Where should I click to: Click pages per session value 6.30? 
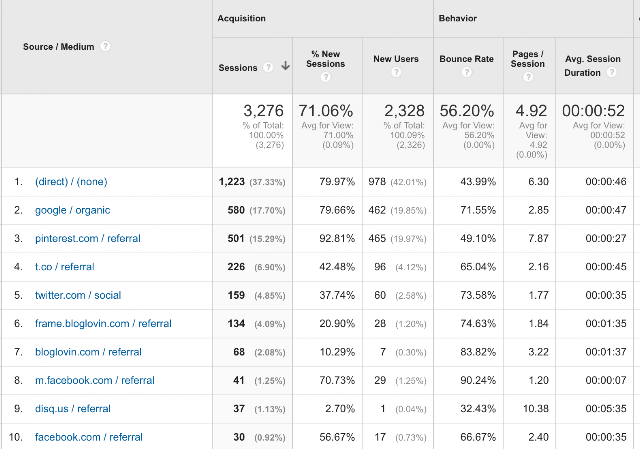pyautogui.click(x=538, y=182)
